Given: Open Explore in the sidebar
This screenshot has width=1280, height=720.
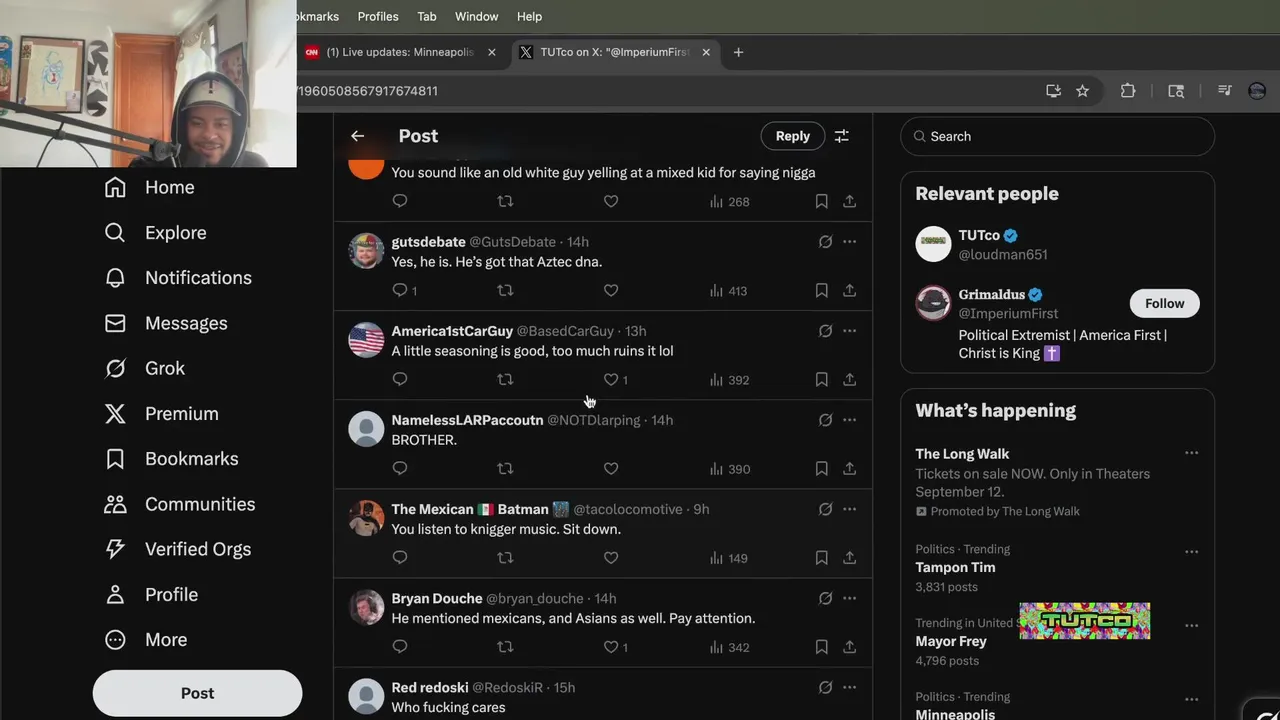Looking at the screenshot, I should click(x=155, y=232).
